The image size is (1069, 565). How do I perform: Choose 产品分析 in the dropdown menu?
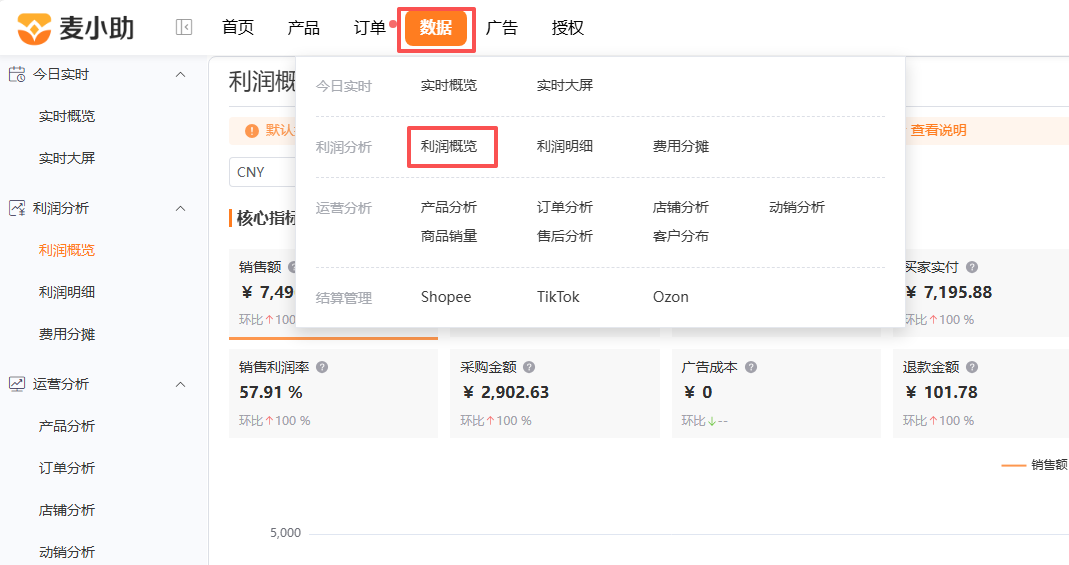point(449,207)
